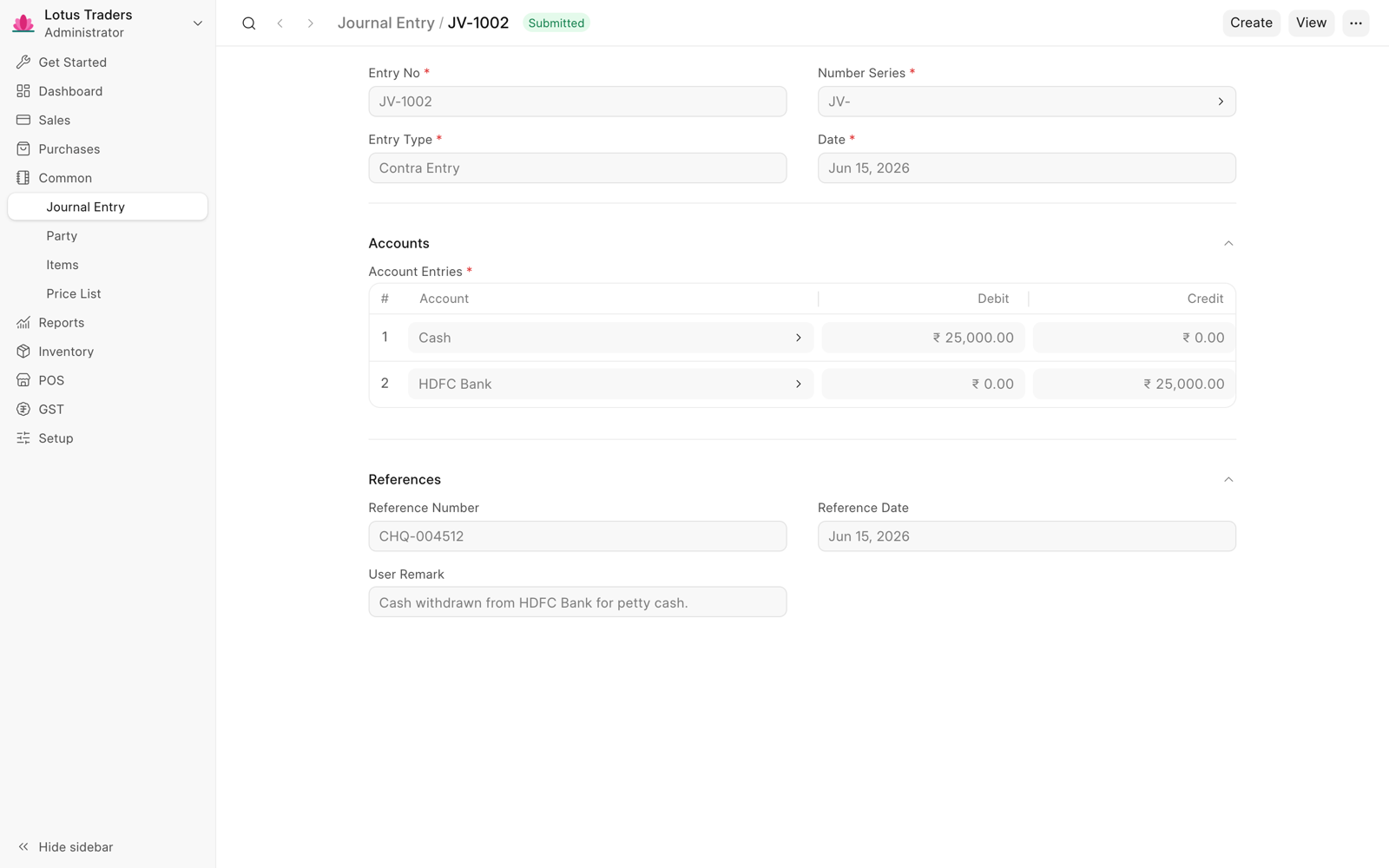Click the Lotus Traders lotus logo

(23, 23)
